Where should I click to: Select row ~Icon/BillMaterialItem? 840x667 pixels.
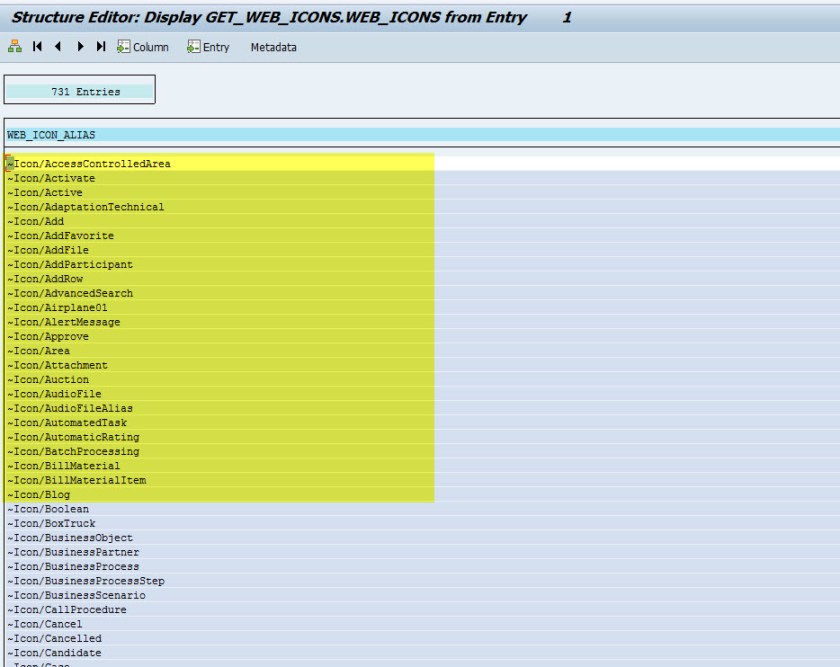coord(422,481)
